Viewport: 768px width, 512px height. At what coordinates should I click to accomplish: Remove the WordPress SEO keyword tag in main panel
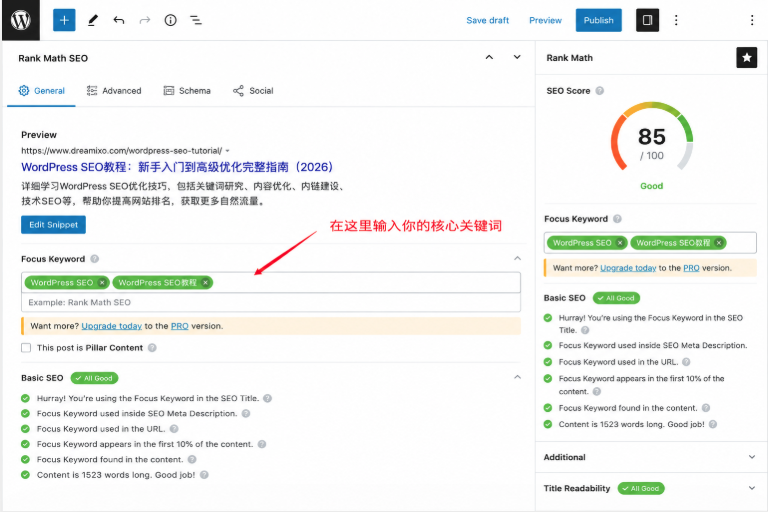point(102,283)
